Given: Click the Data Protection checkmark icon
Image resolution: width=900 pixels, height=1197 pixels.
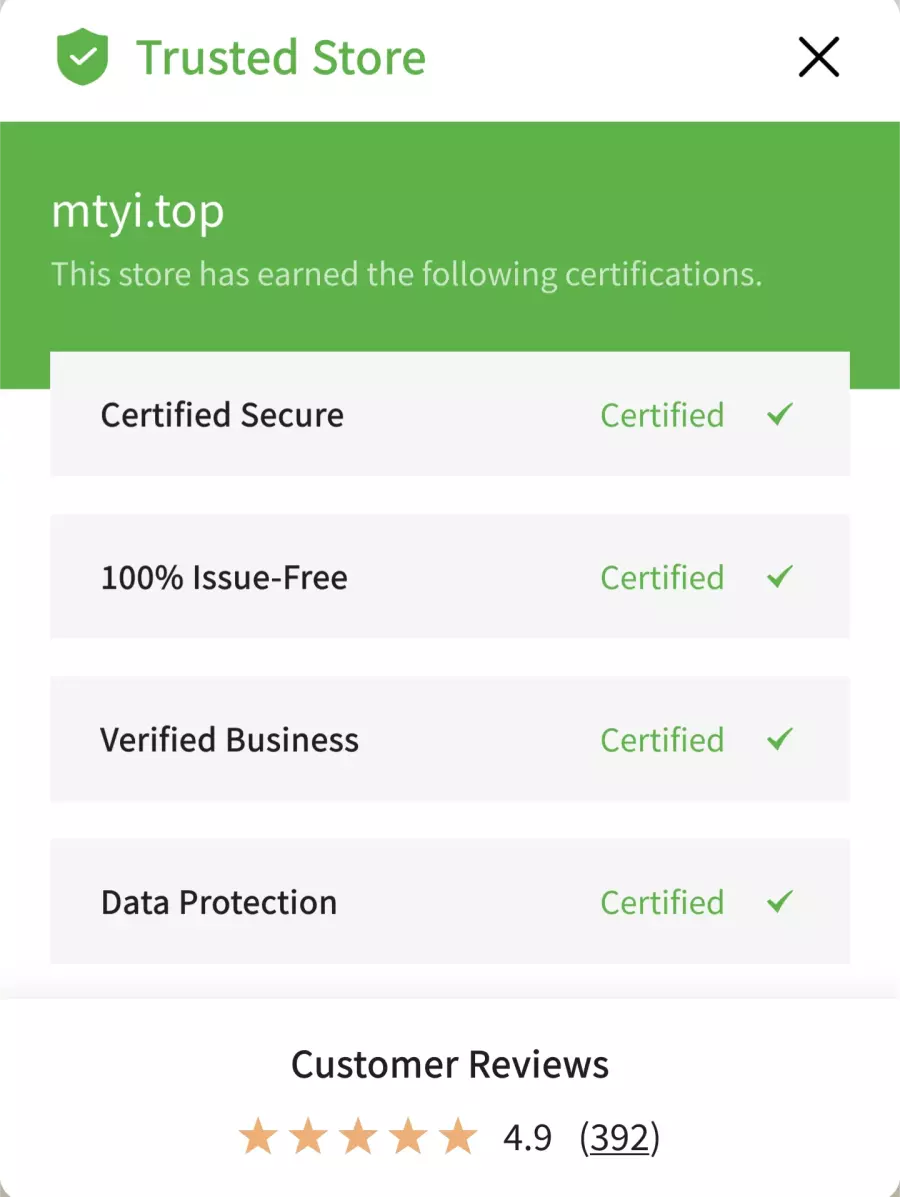Looking at the screenshot, I should click(x=780, y=902).
